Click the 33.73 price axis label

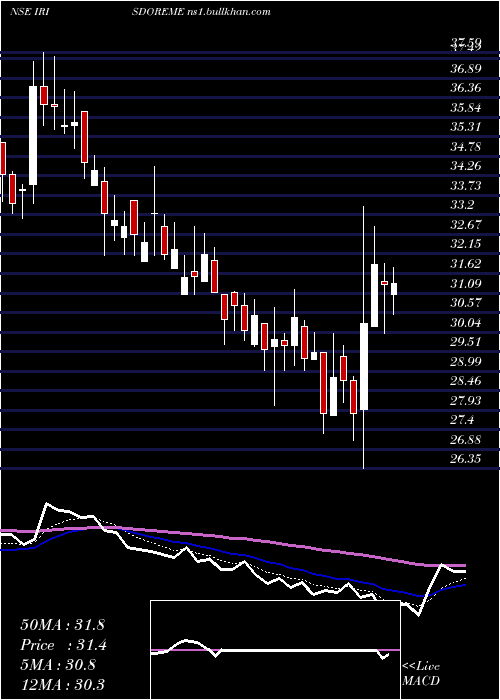point(466,186)
